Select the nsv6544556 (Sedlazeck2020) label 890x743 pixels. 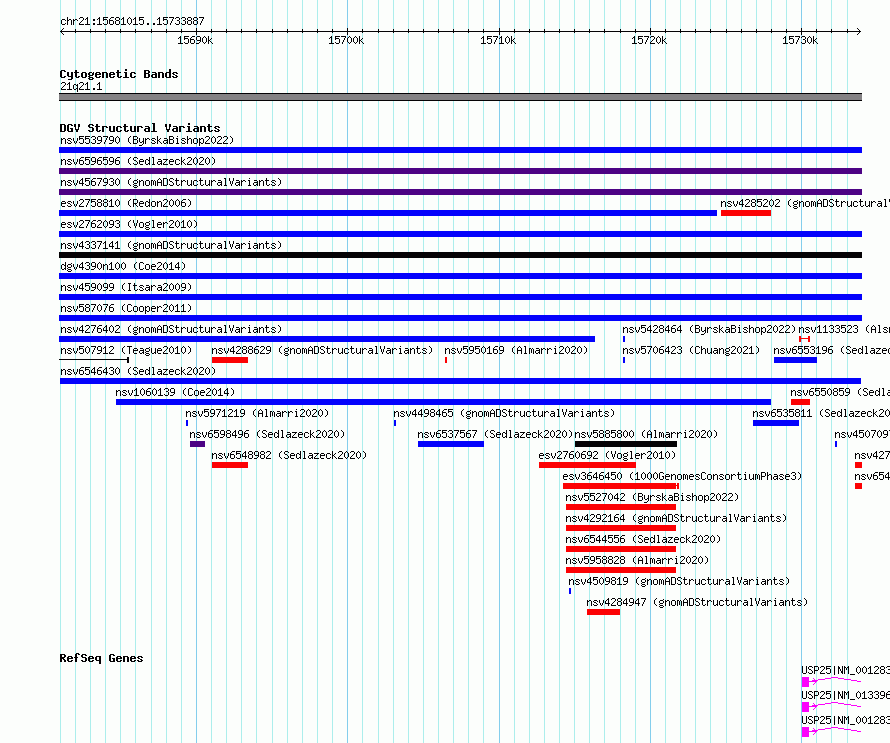pyautogui.click(x=643, y=539)
